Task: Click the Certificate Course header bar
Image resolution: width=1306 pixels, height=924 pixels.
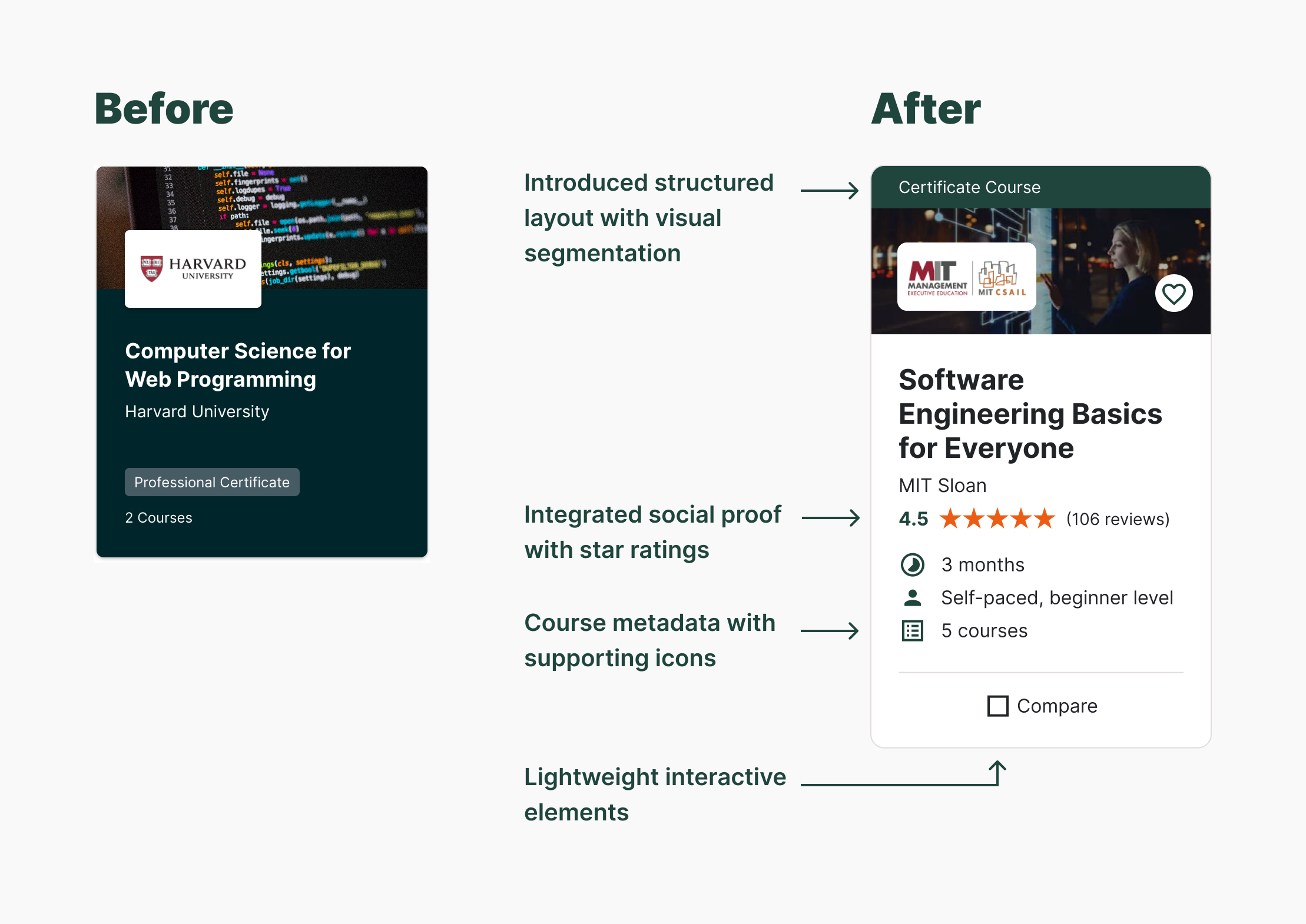Action: tap(1040, 187)
